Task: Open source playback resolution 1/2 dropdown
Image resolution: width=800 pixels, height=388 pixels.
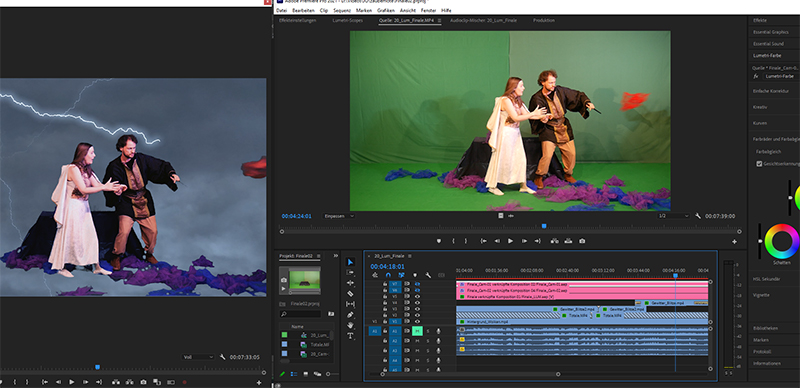Action: 673,216
